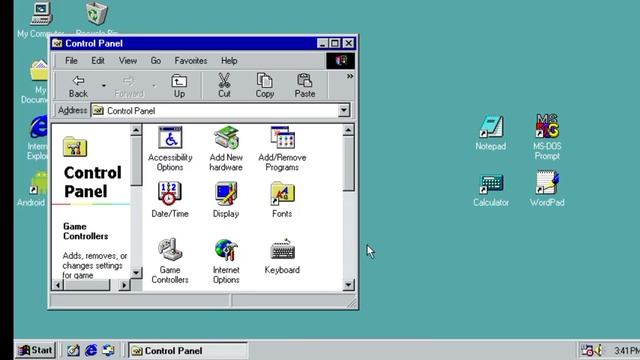Click first Quick Launch icon beside Start
Screen dimensions: 640x360
point(73,350)
